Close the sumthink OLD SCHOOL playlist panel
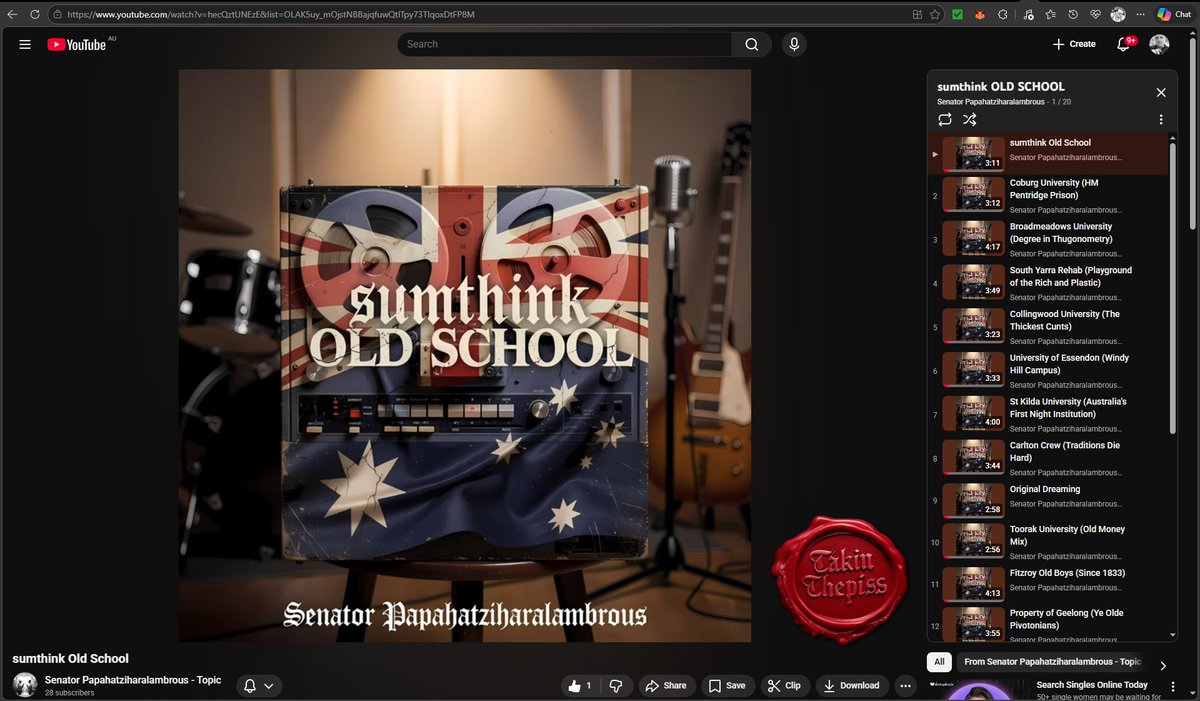Viewport: 1200px width, 701px height. click(1161, 93)
